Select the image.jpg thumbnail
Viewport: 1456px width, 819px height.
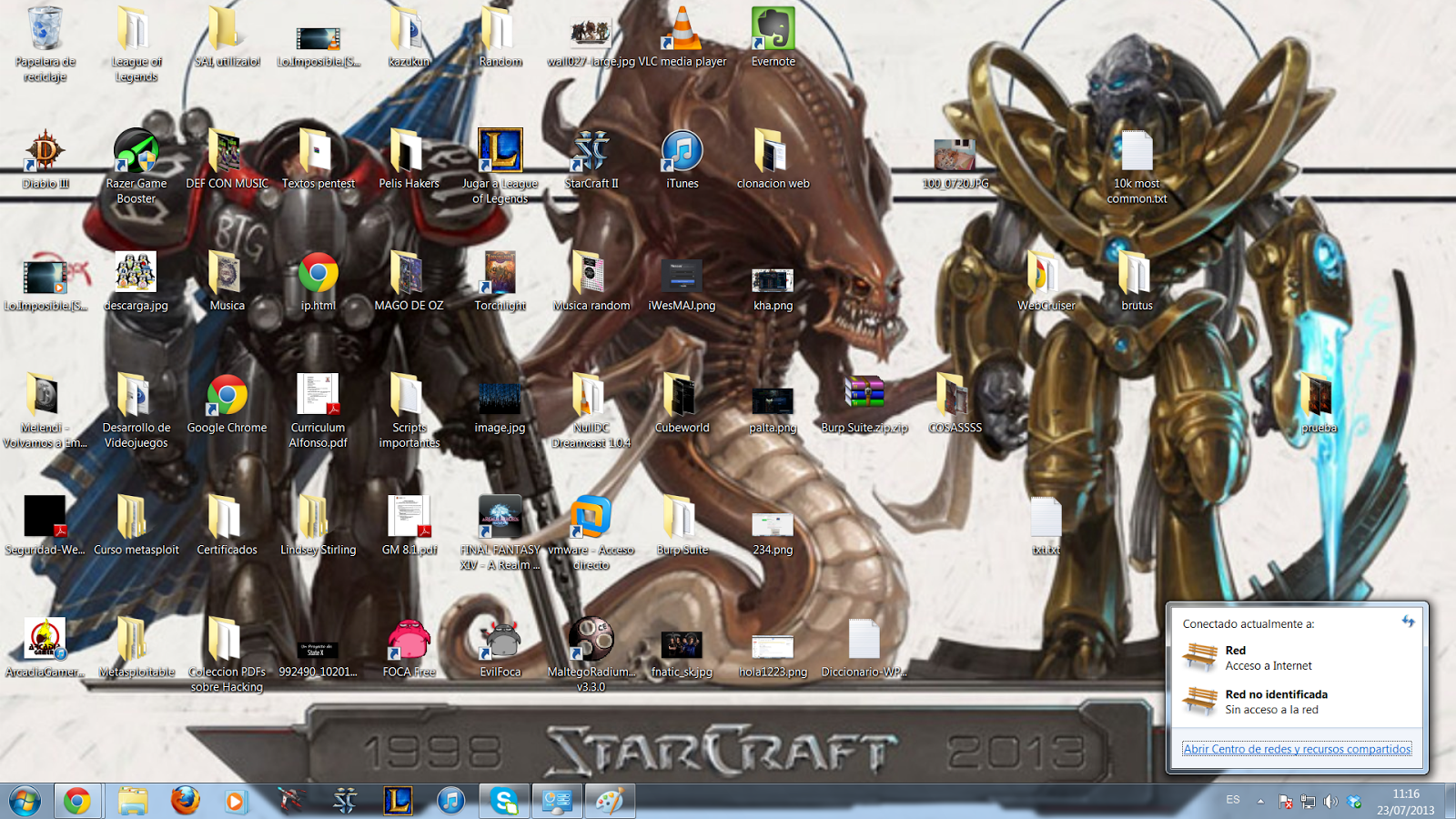(500, 406)
